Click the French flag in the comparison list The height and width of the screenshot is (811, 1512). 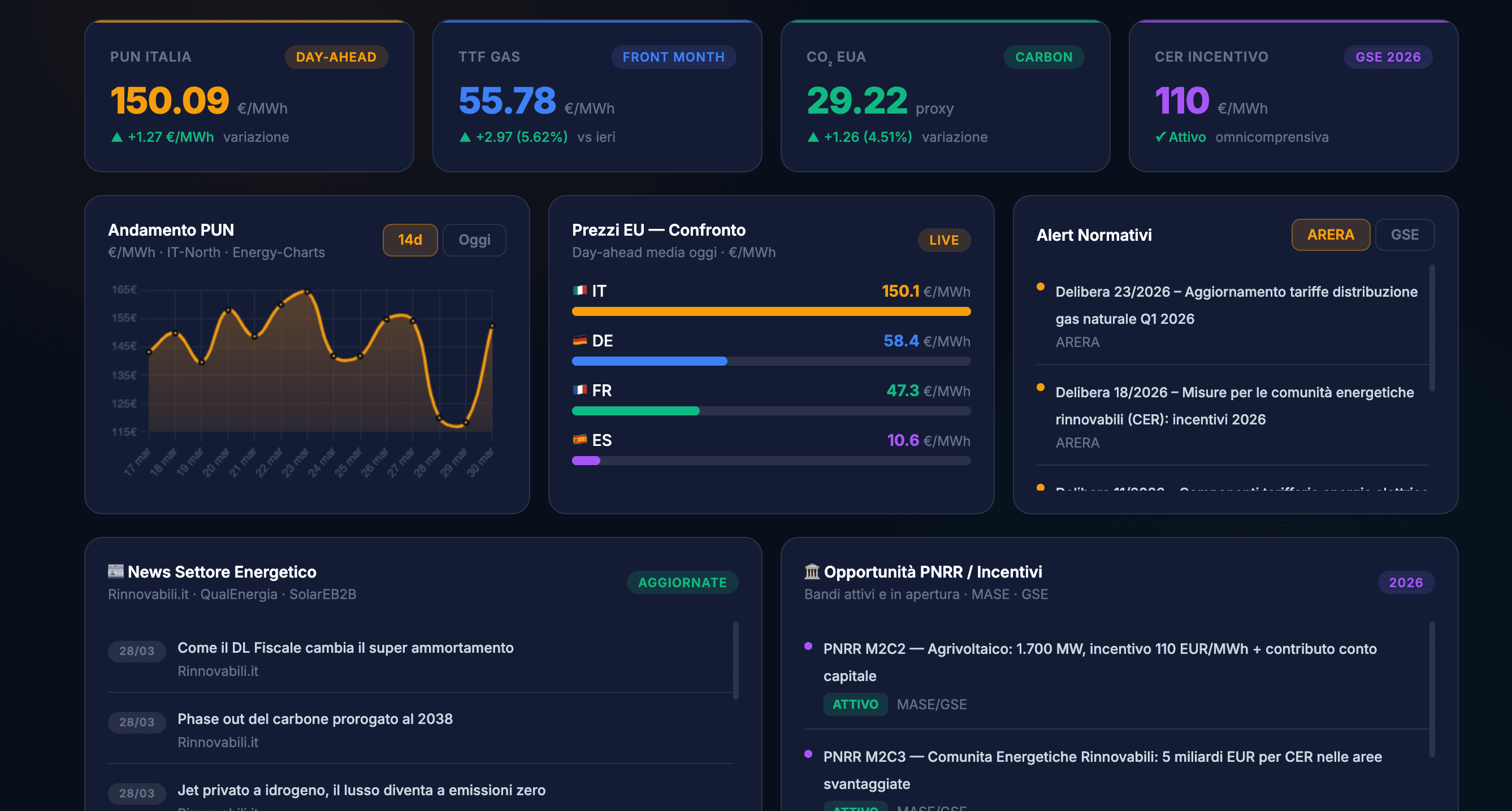click(x=579, y=391)
